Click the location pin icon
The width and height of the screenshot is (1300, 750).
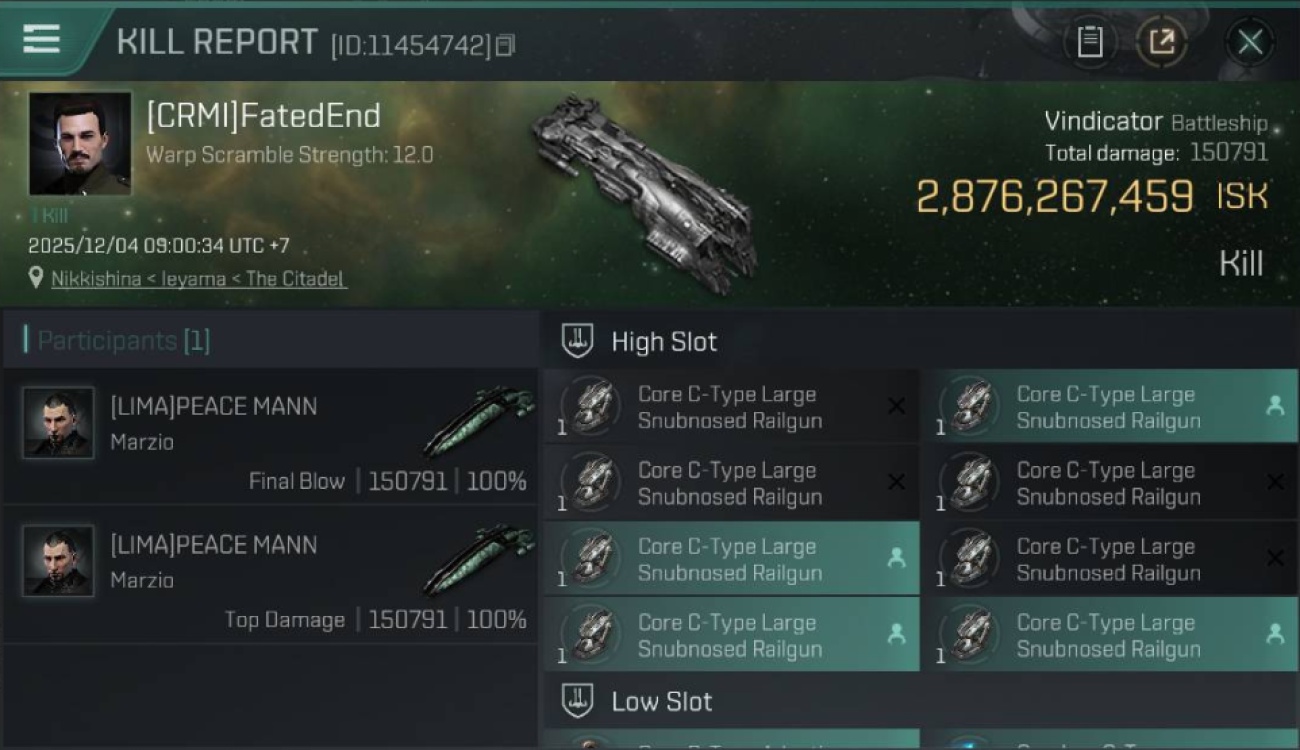[x=36, y=278]
